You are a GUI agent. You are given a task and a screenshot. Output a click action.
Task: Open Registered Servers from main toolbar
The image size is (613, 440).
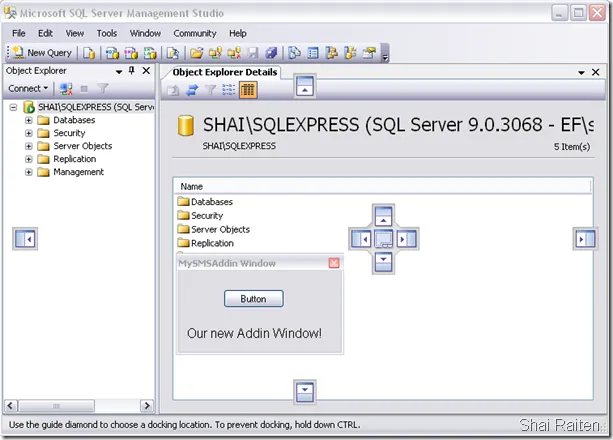pos(294,53)
